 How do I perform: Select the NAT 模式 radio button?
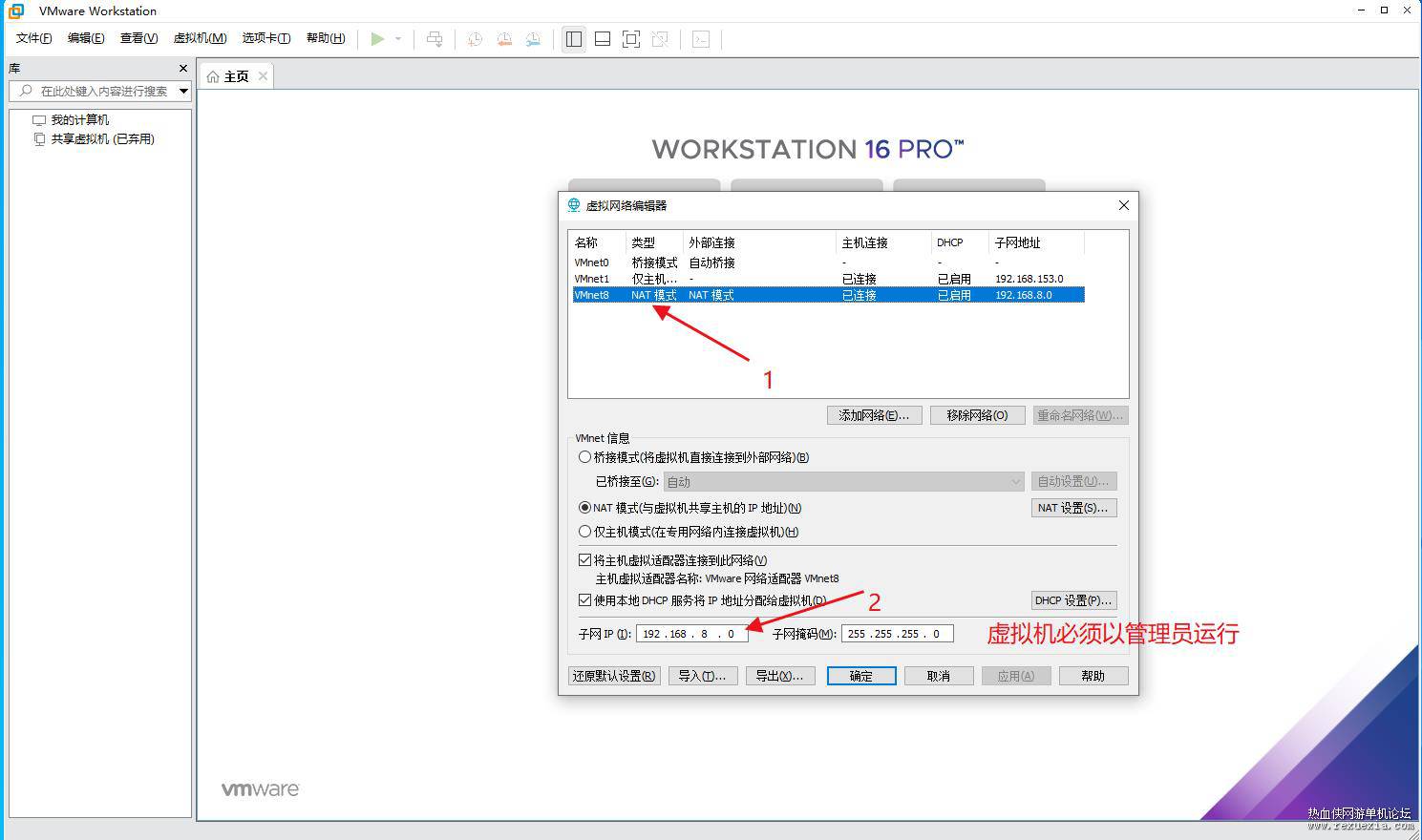point(584,508)
